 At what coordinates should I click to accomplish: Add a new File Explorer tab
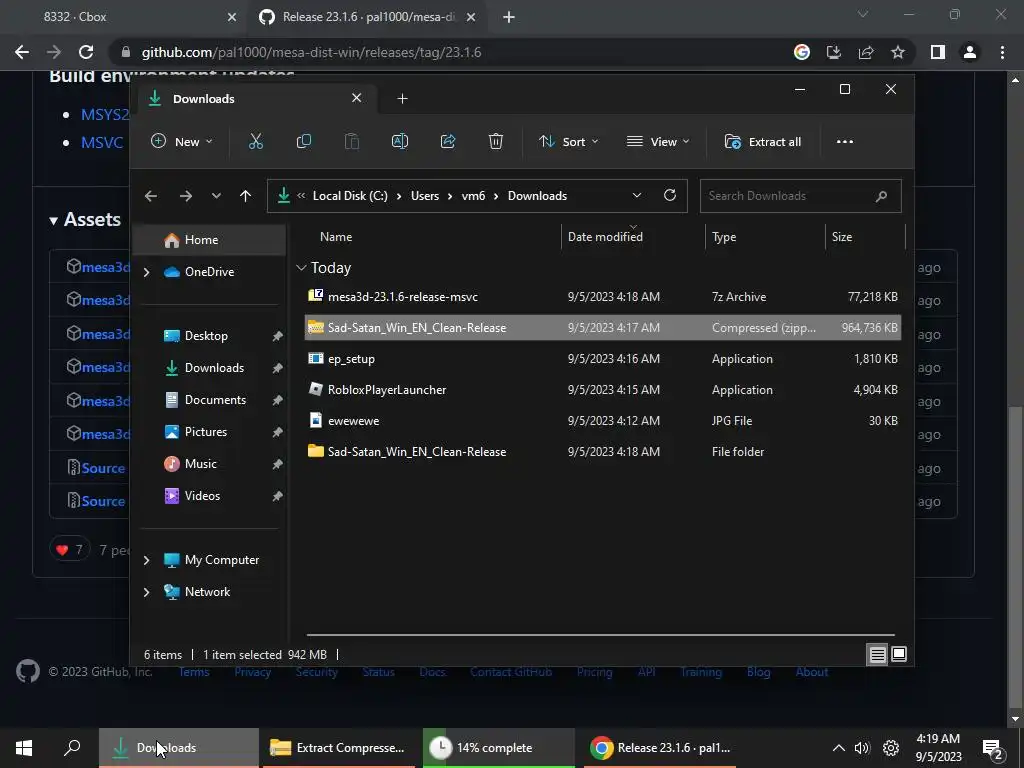(x=402, y=99)
